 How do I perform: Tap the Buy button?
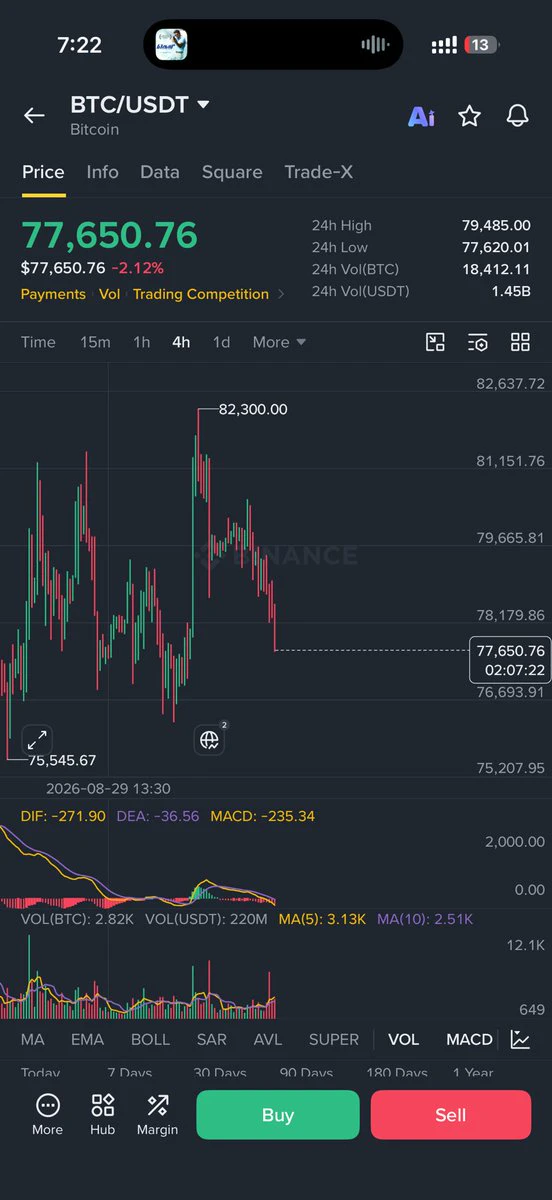tap(277, 1115)
